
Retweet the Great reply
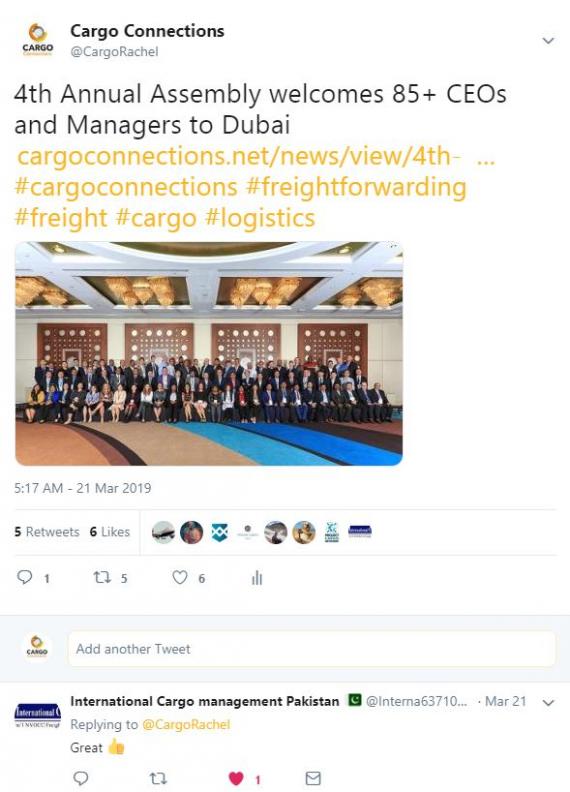click(158, 778)
